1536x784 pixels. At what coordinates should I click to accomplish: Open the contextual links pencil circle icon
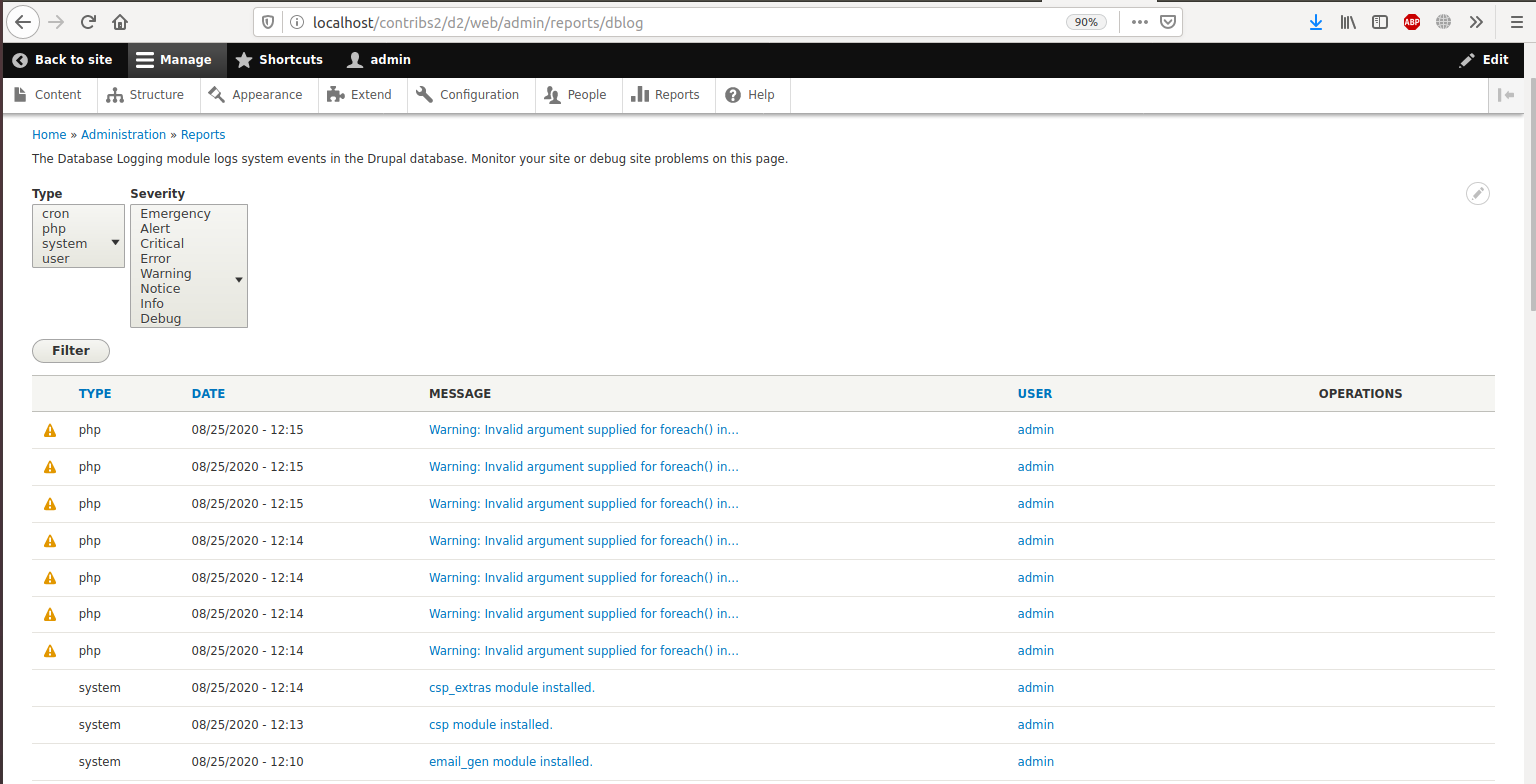point(1478,193)
